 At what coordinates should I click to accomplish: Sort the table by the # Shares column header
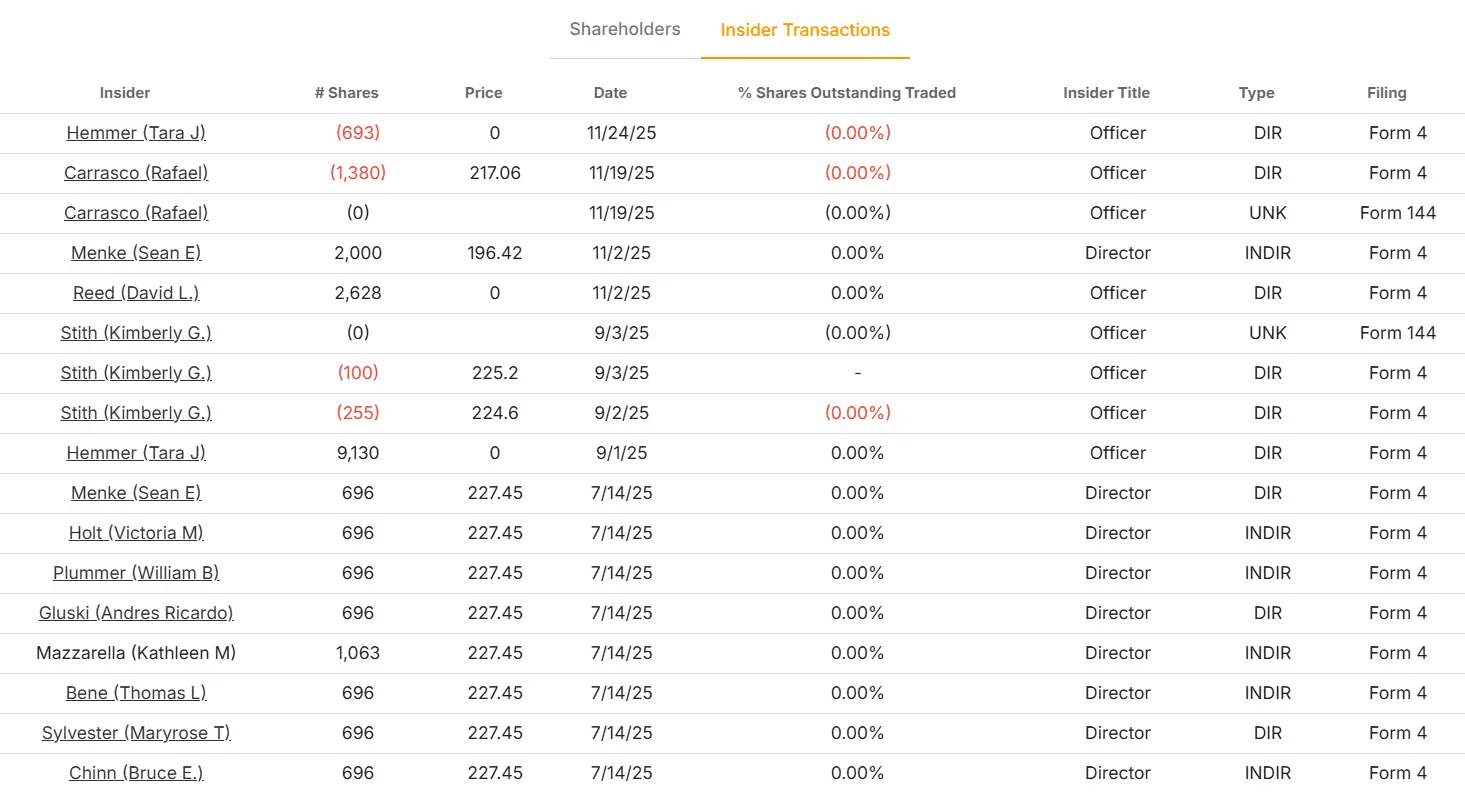tap(346, 92)
